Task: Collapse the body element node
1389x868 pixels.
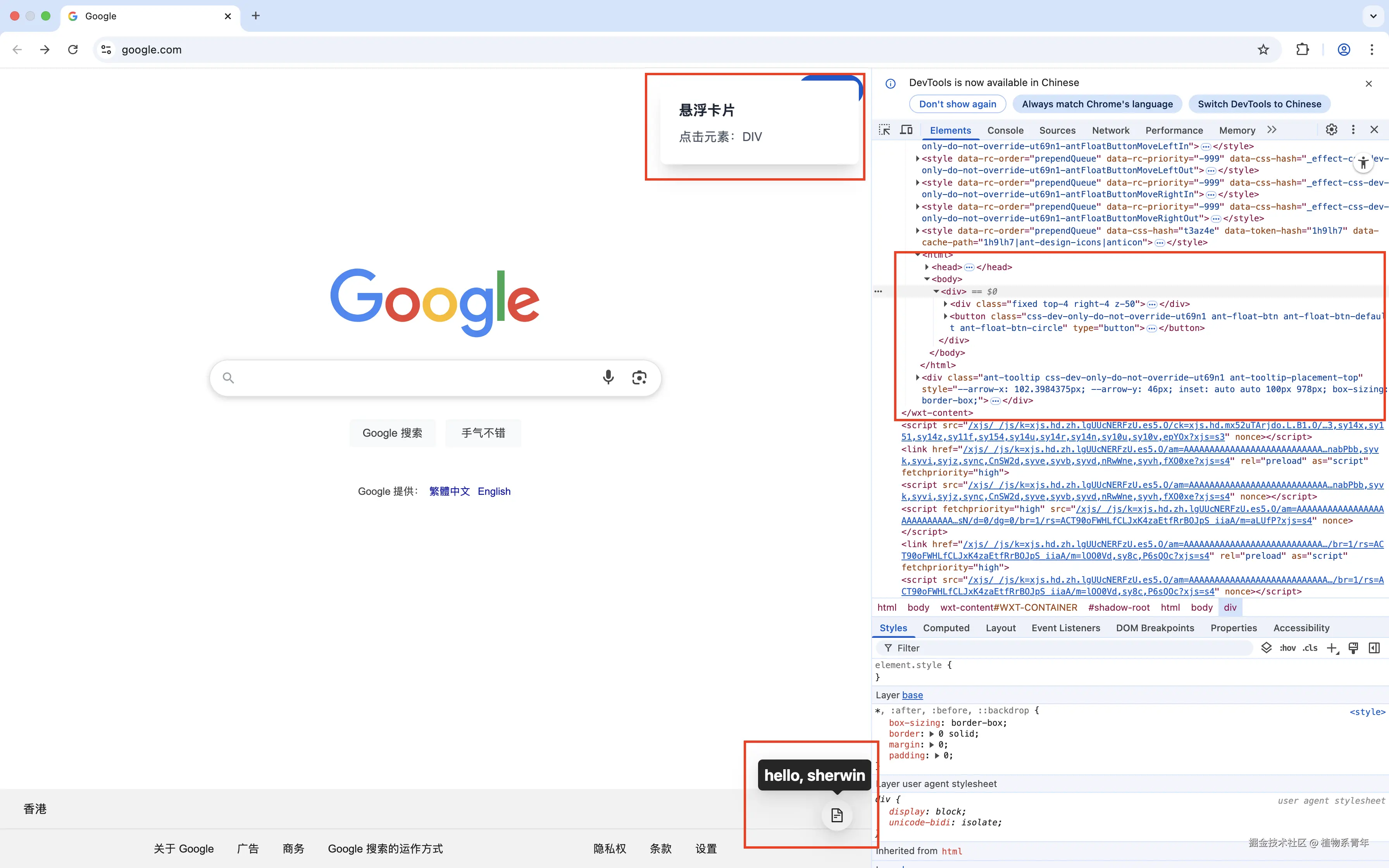Action: (x=927, y=279)
